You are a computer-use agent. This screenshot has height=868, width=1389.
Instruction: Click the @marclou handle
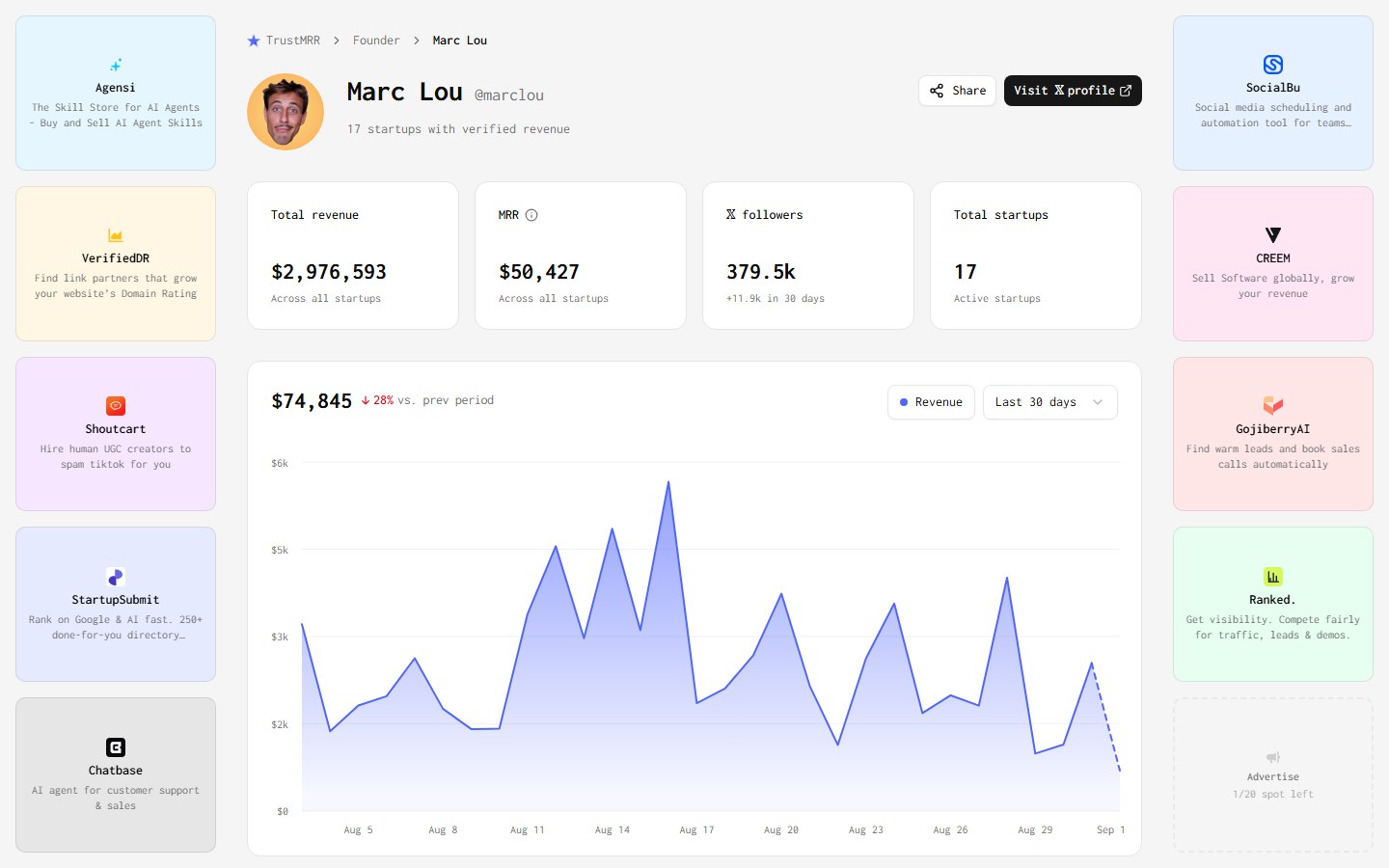point(509,95)
